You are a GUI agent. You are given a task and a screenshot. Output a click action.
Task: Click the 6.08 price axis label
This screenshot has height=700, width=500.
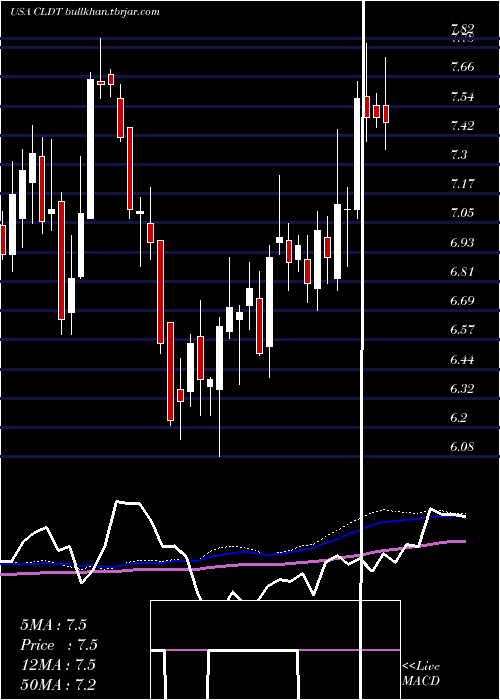462,447
